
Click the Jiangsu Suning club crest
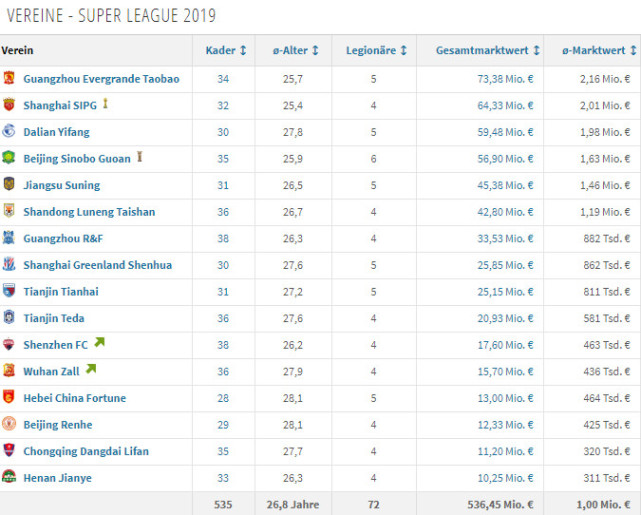[9, 185]
